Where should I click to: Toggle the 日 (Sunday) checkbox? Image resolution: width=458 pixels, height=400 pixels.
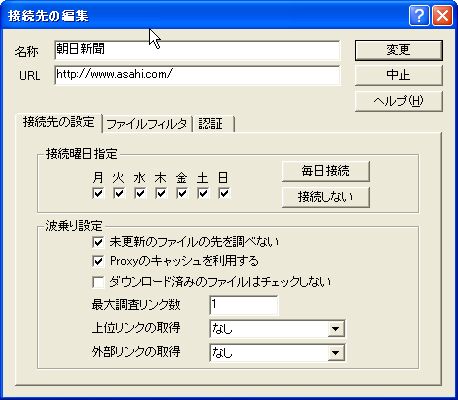pyautogui.click(x=224, y=193)
